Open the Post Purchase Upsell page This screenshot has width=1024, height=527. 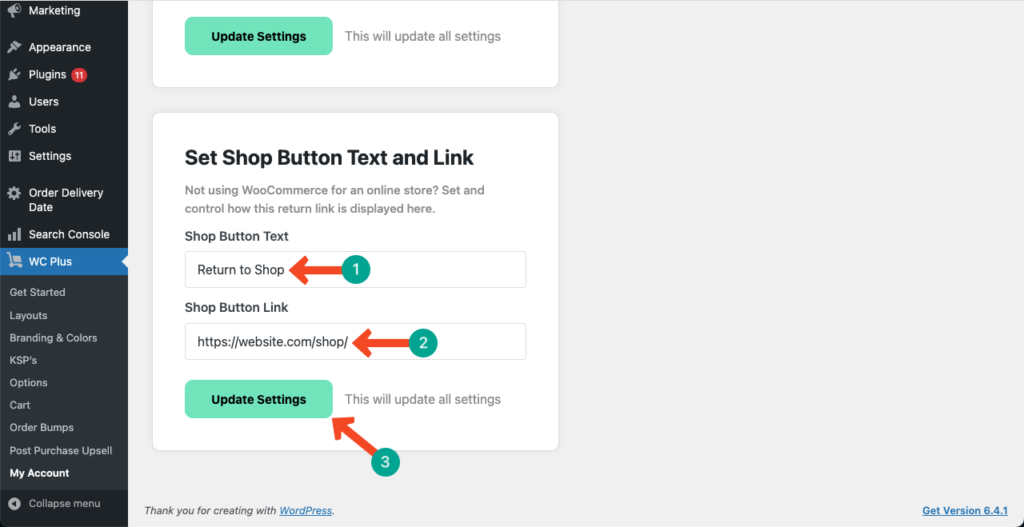click(x=61, y=451)
